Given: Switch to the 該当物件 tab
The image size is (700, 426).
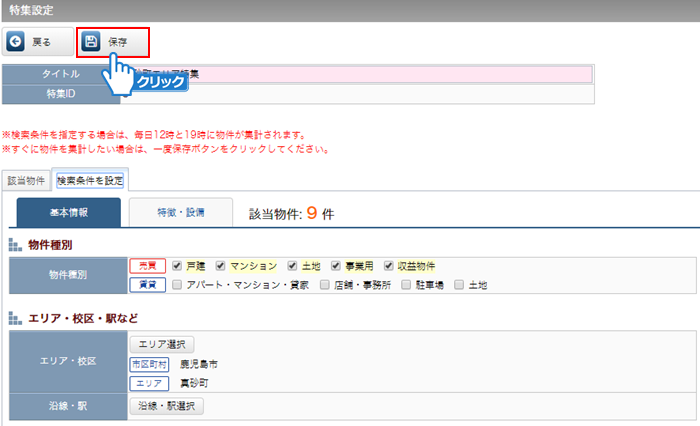Looking at the screenshot, I should 27,181.
